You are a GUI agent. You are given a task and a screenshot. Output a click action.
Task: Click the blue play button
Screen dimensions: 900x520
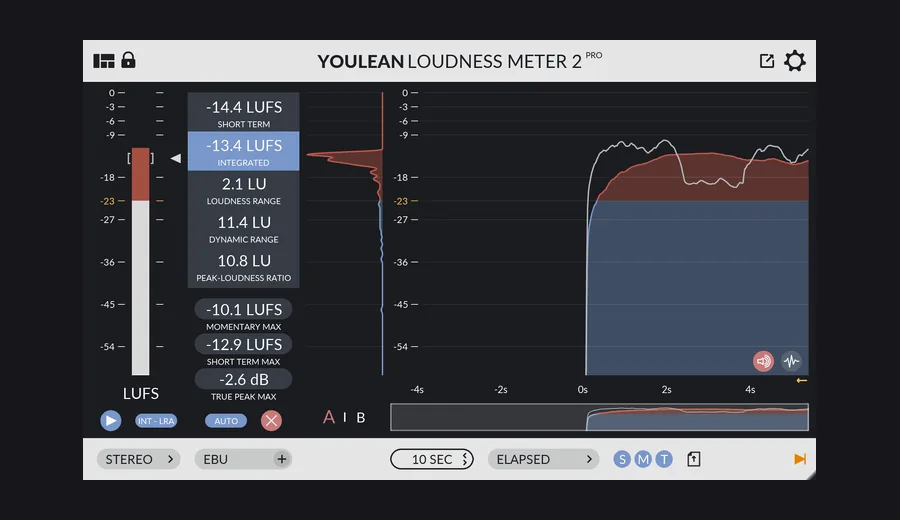point(111,421)
